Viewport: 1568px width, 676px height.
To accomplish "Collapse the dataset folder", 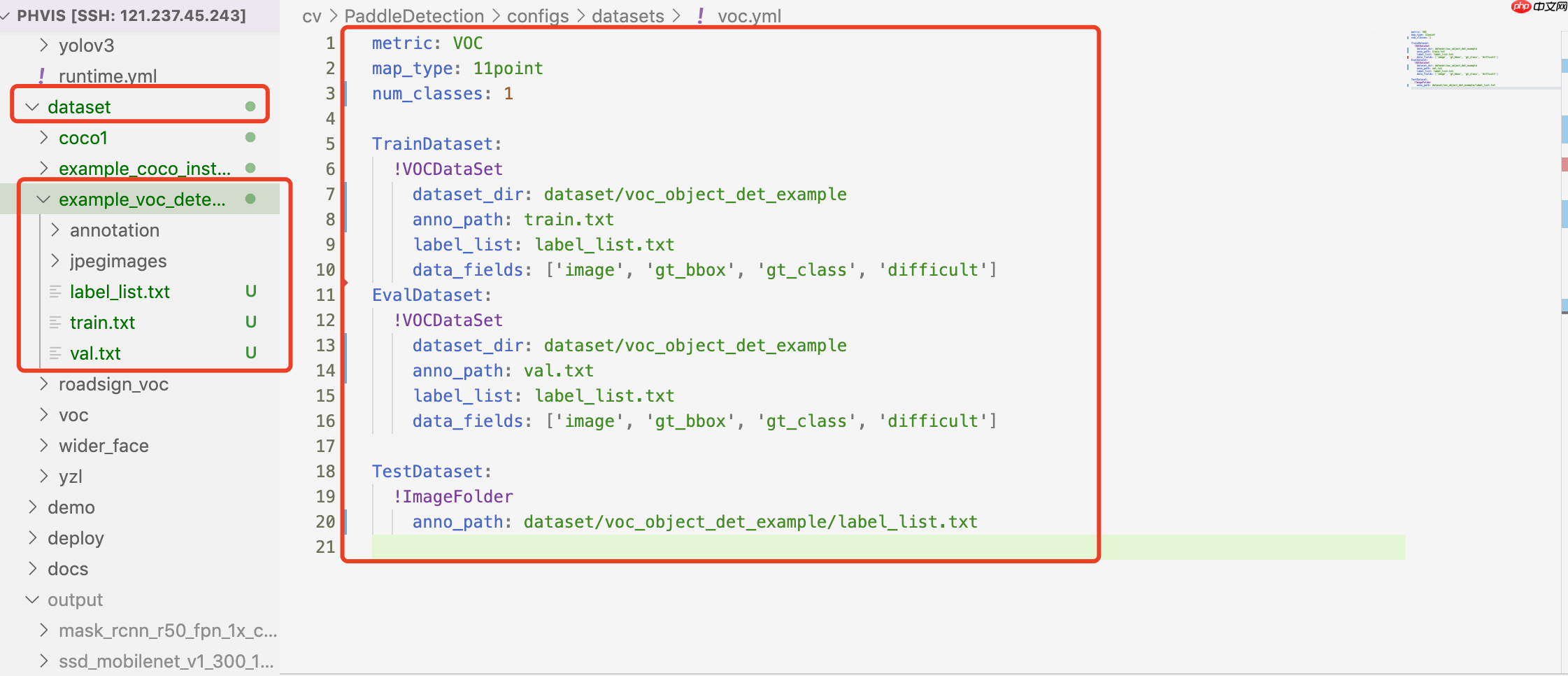I will click(32, 107).
